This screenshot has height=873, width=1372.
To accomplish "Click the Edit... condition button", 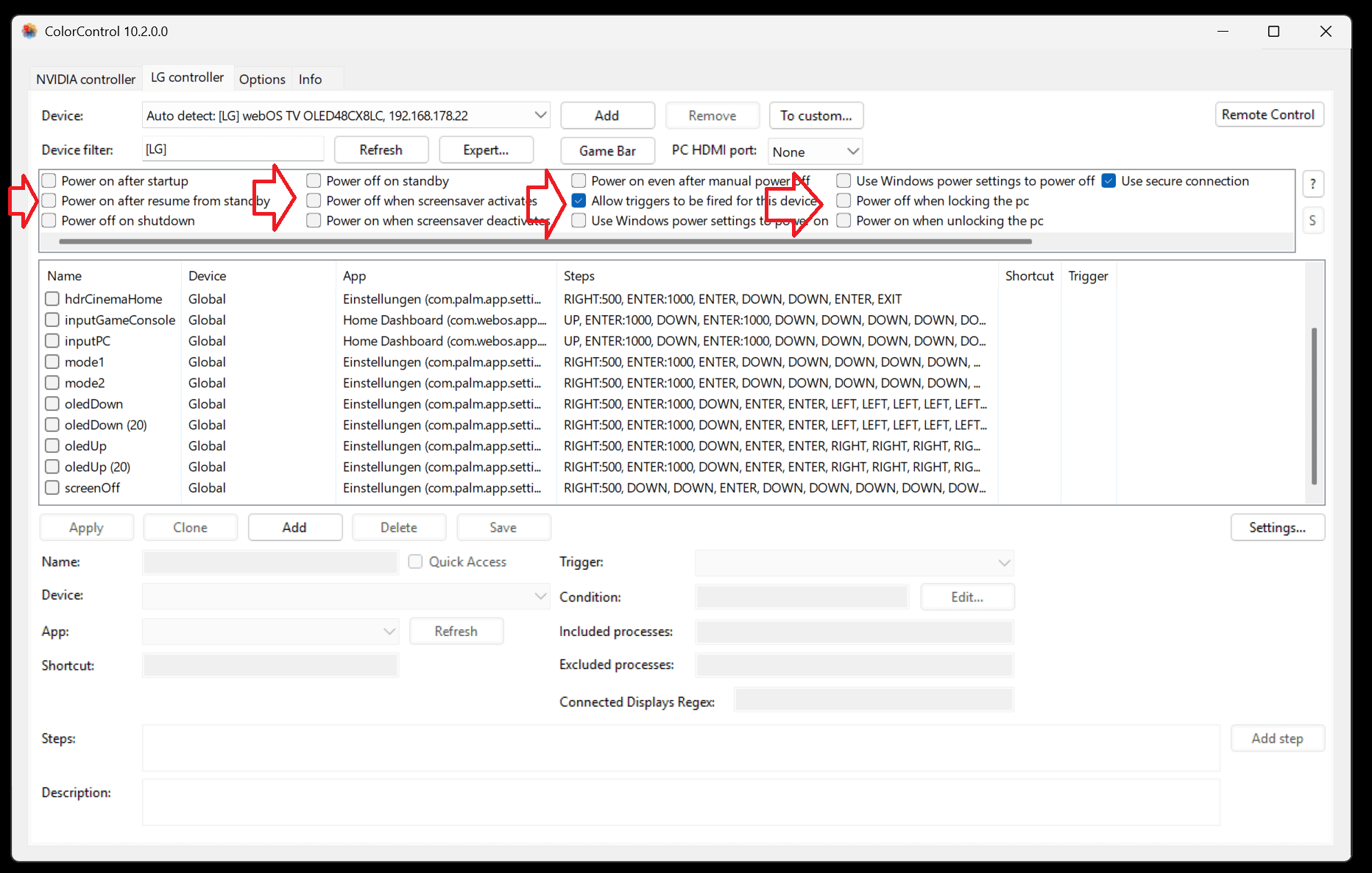I will pos(967,597).
